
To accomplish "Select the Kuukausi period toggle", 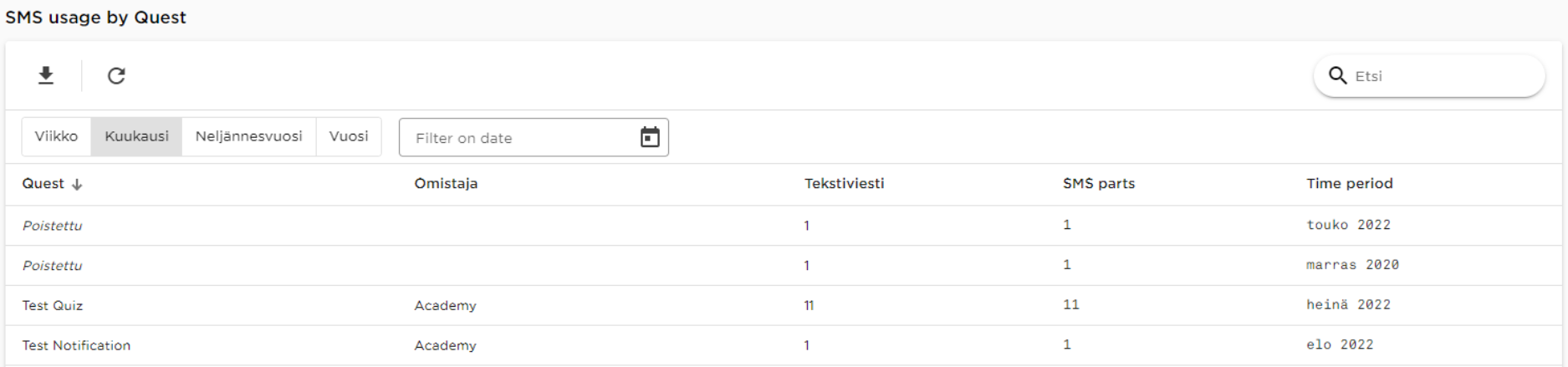I will point(136,136).
